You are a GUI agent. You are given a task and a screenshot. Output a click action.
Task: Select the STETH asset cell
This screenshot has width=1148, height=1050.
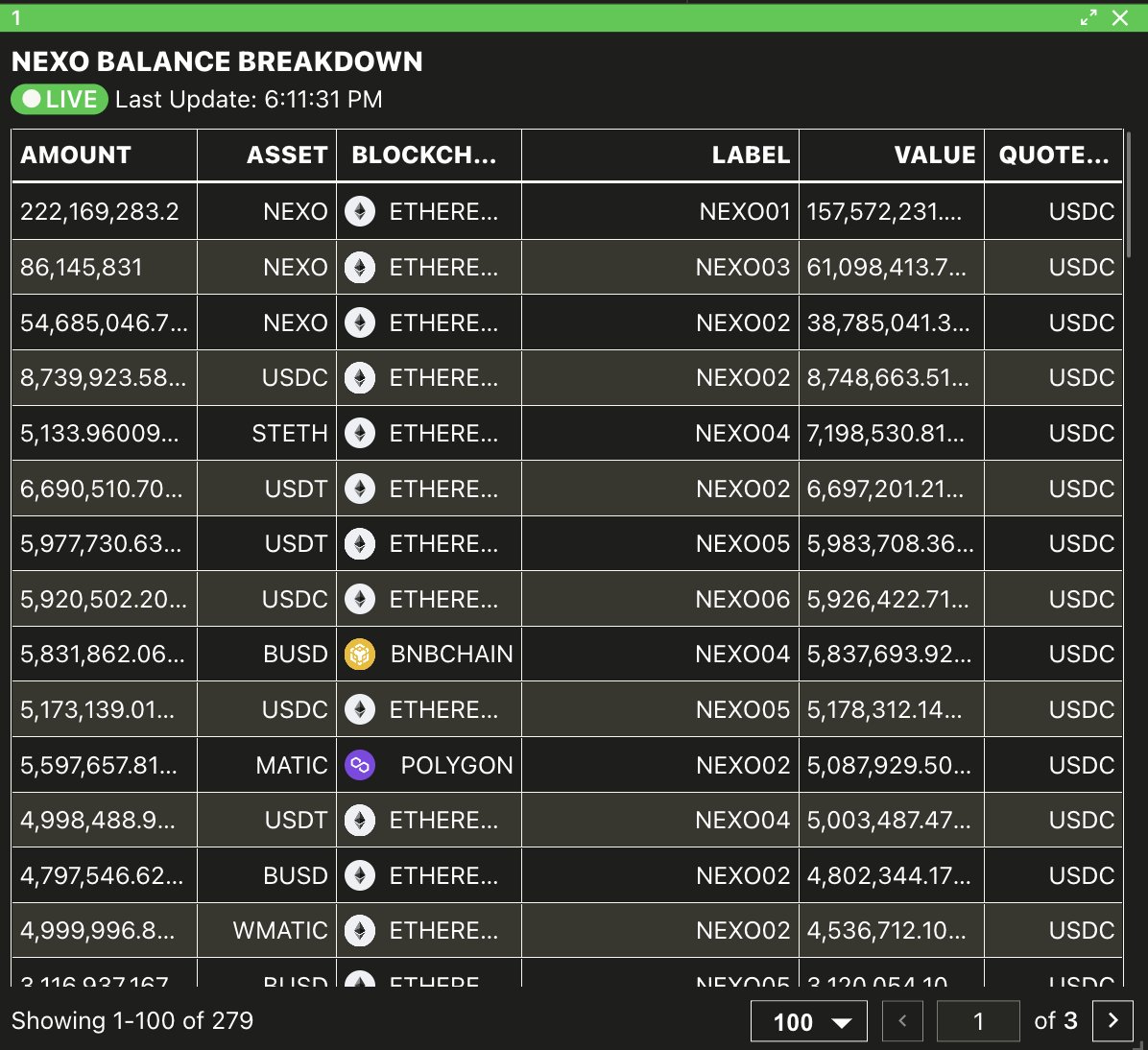(267, 434)
